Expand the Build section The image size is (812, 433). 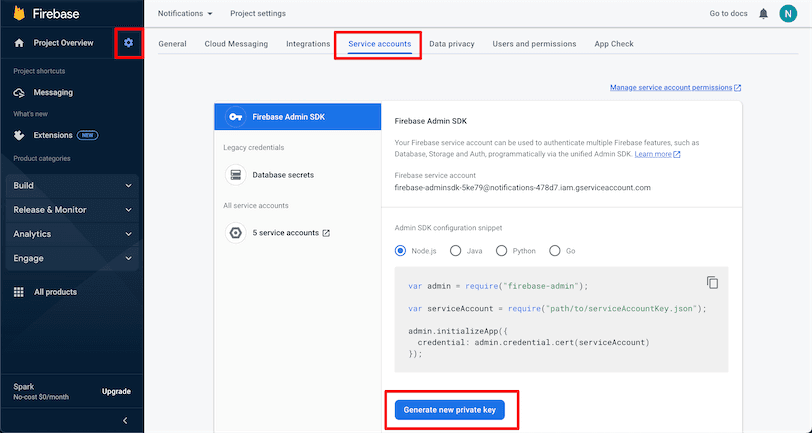tap(72, 185)
